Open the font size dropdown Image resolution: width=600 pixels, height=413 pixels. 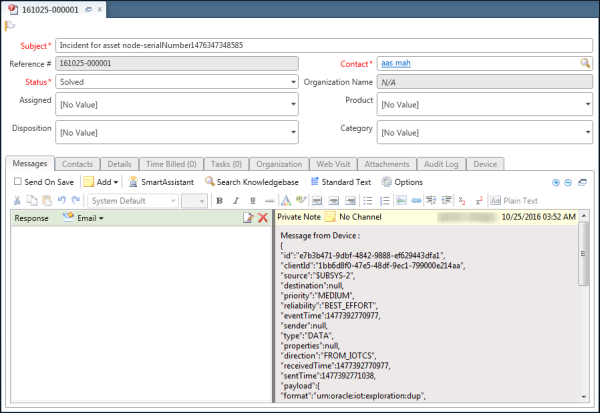[194, 201]
